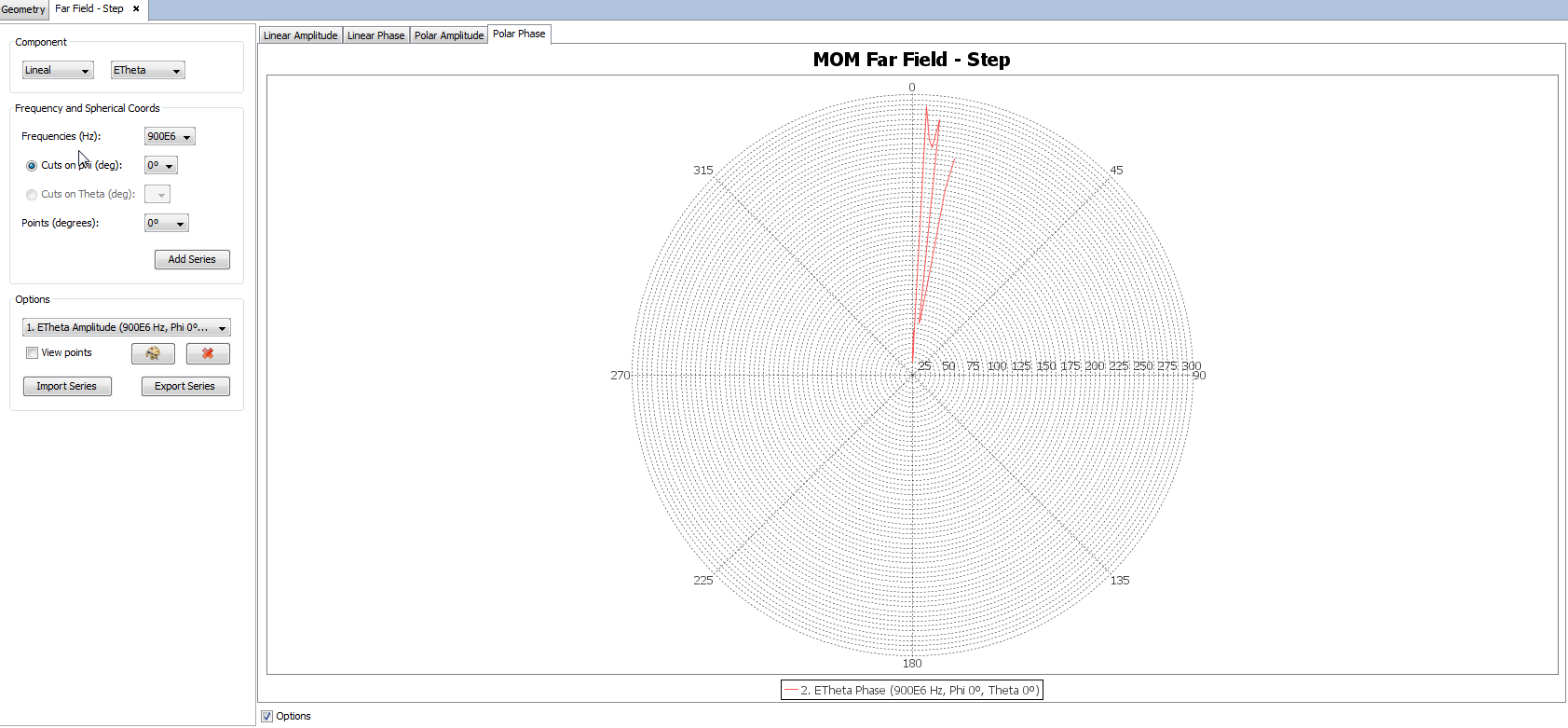Click the Export Series button
Viewport: 1568px width, 728px height.
[x=184, y=387]
